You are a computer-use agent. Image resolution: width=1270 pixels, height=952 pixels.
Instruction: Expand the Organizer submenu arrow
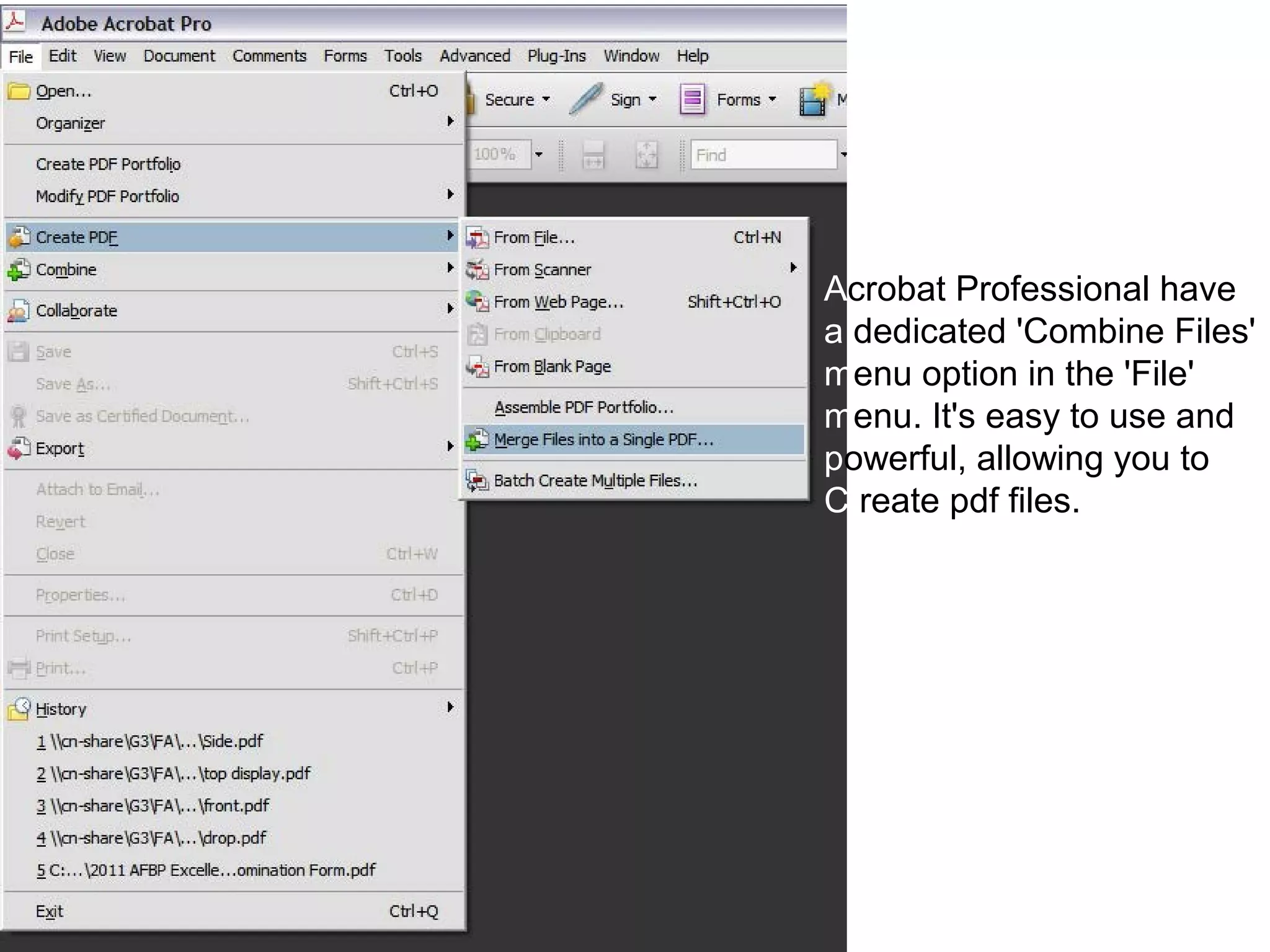[451, 121]
